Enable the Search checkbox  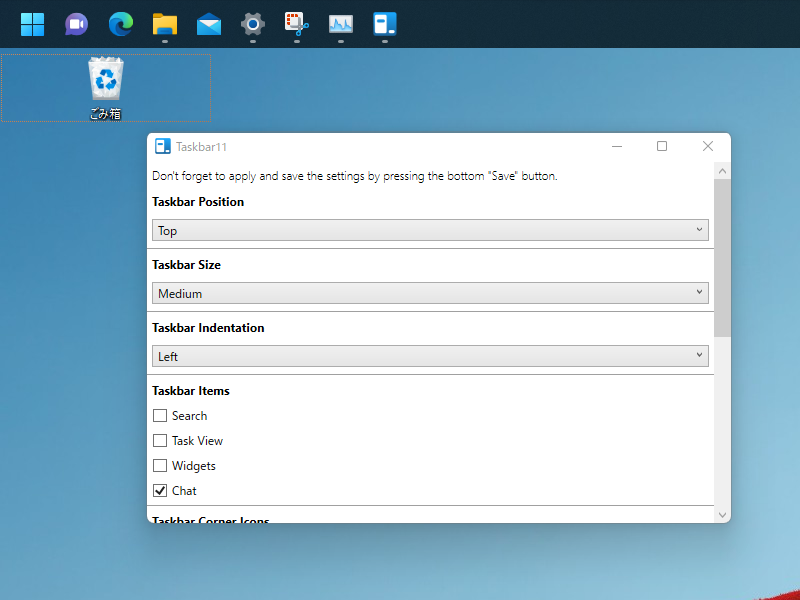click(x=160, y=416)
